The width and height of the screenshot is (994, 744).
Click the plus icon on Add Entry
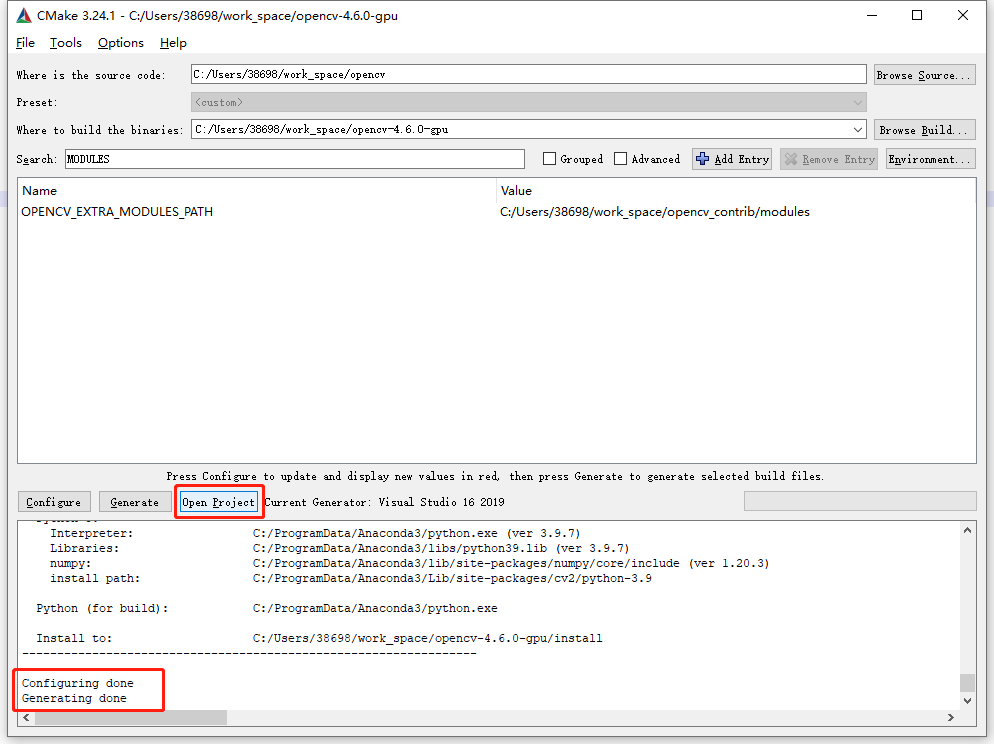click(702, 159)
